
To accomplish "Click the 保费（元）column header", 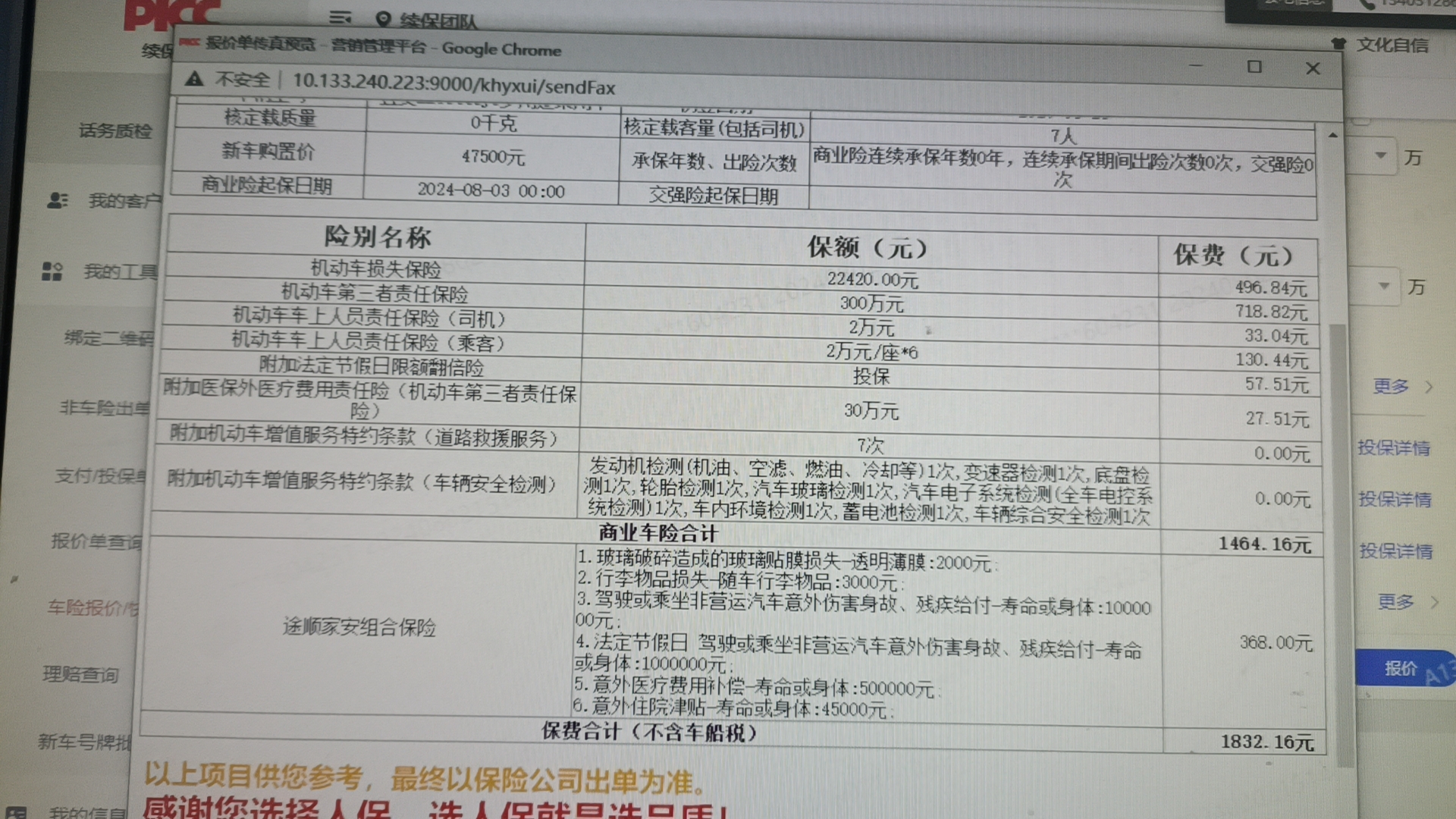I will [1234, 256].
